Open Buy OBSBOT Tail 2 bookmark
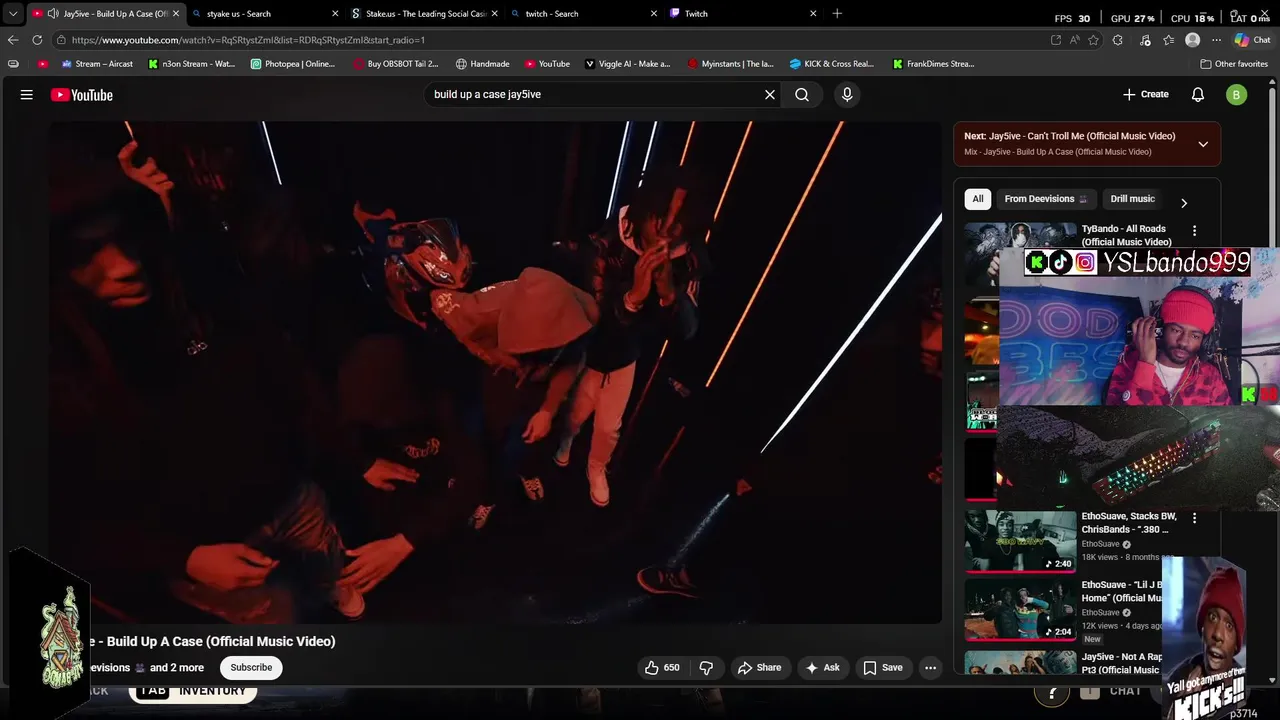This screenshot has width=1280, height=720. (396, 64)
